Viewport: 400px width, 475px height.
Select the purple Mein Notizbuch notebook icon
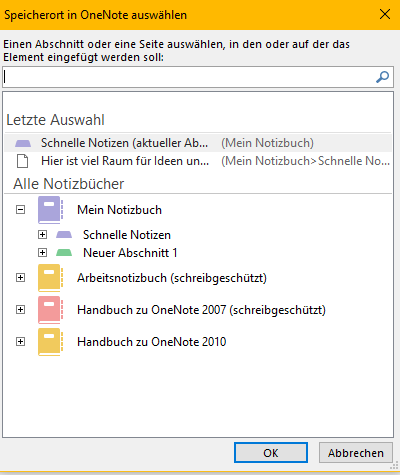pos(50,210)
